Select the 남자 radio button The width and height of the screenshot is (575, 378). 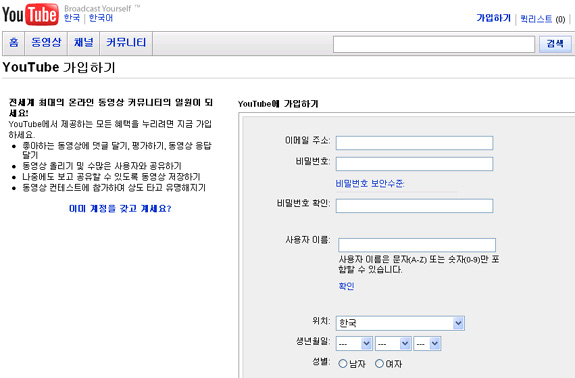(343, 364)
